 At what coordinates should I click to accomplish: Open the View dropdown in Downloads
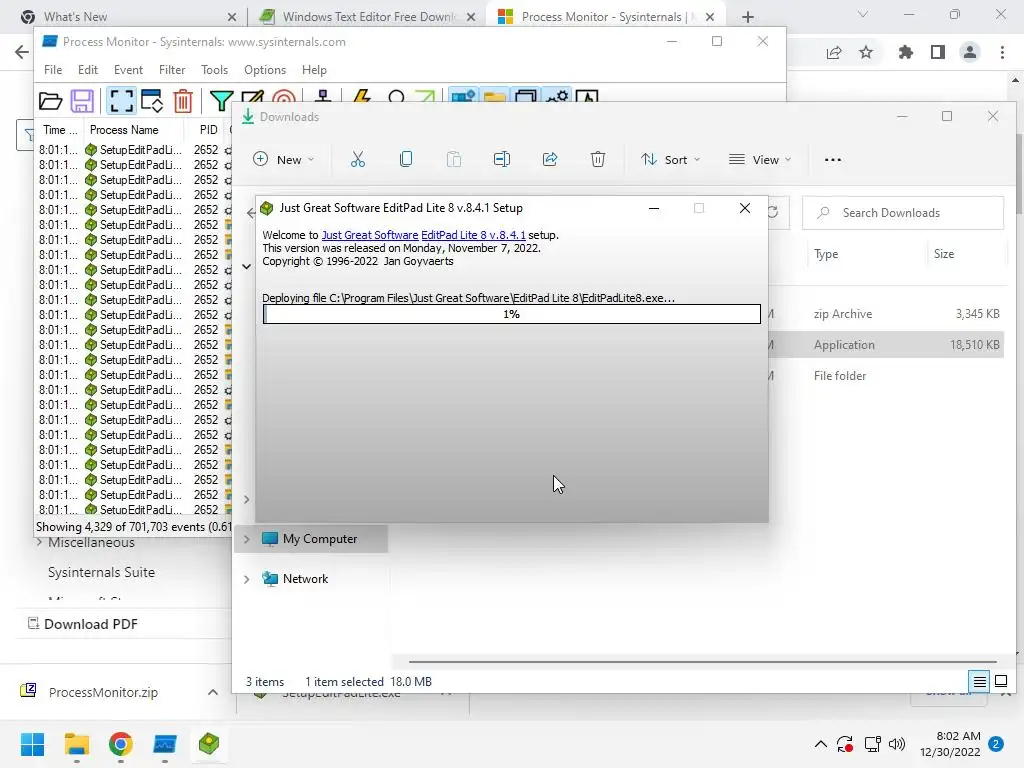coord(760,159)
